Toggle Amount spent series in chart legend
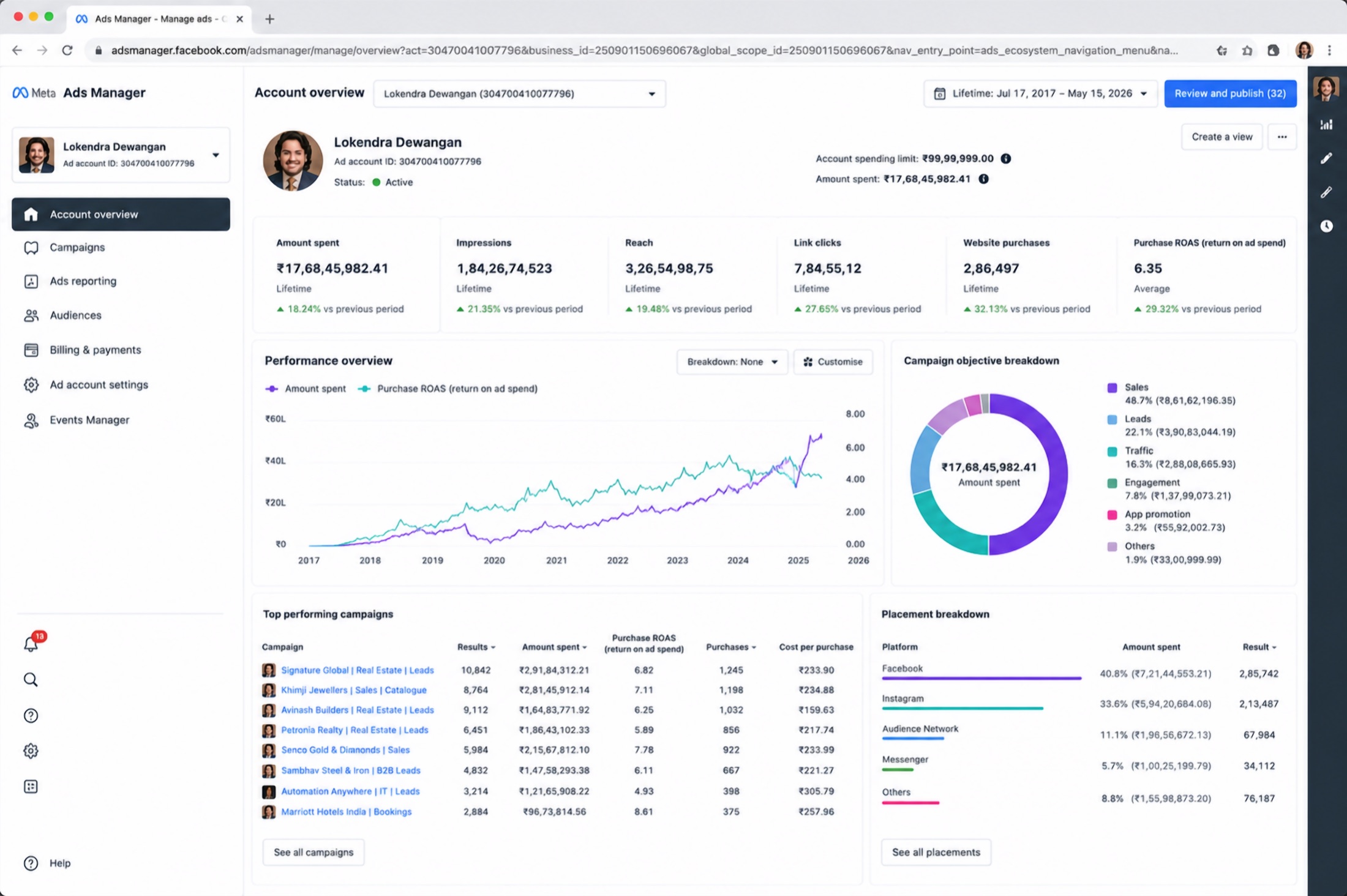Image resolution: width=1347 pixels, height=896 pixels. 306,389
